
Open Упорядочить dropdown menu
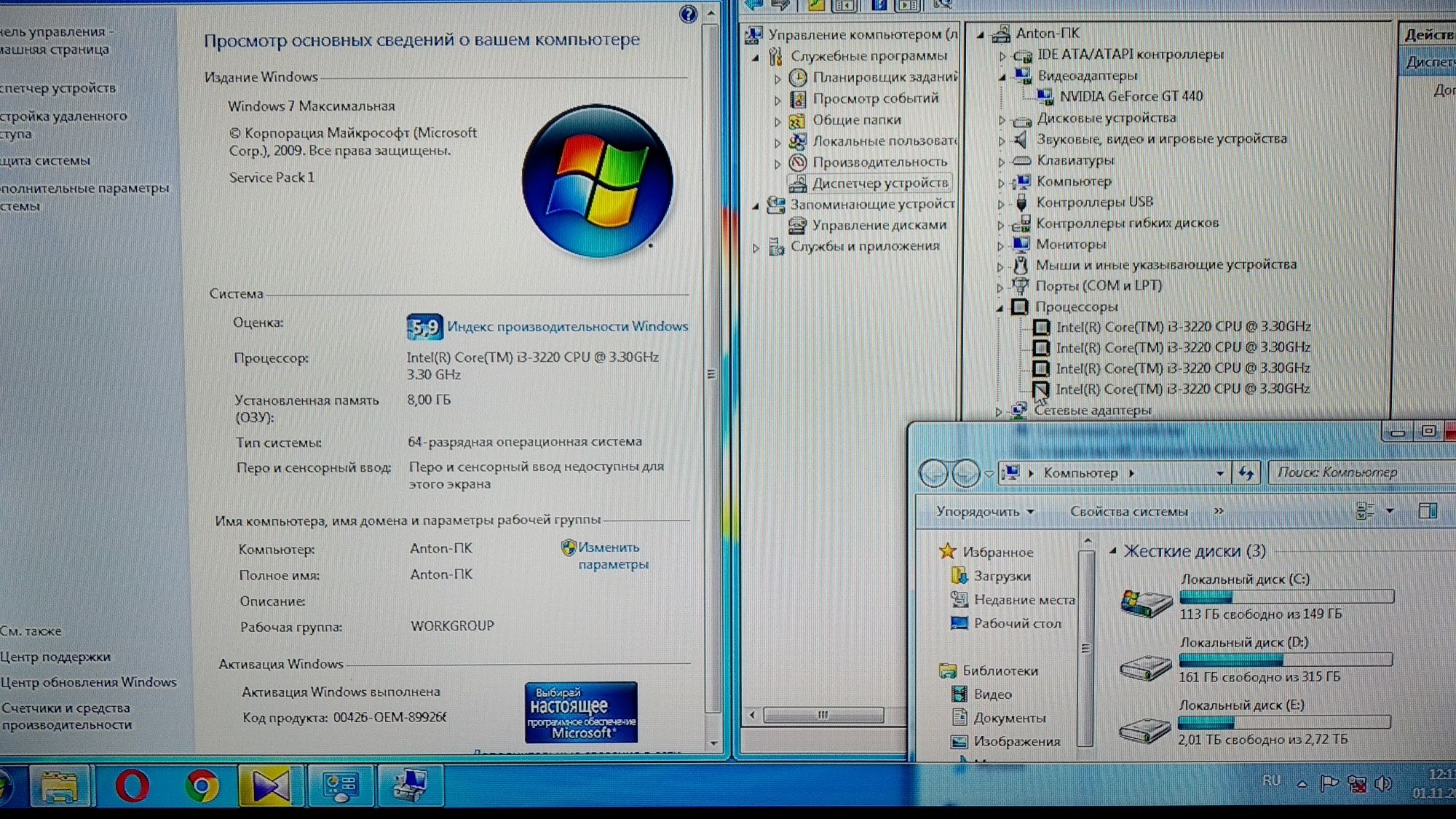[x=984, y=512]
